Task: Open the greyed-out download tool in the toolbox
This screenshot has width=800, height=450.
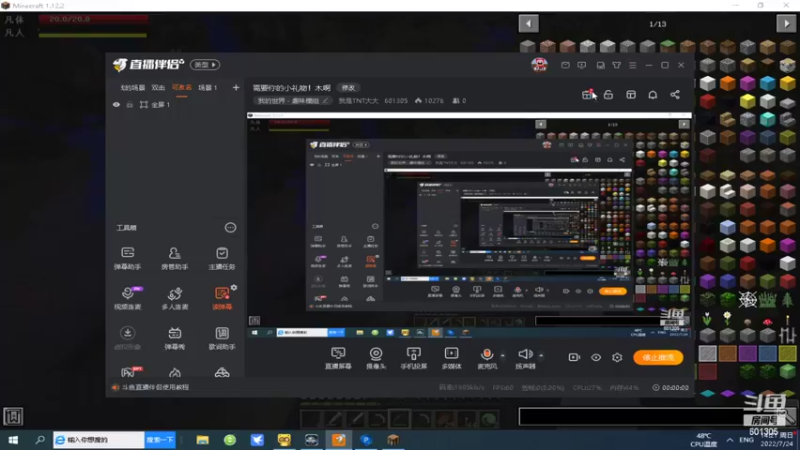Action: point(128,338)
